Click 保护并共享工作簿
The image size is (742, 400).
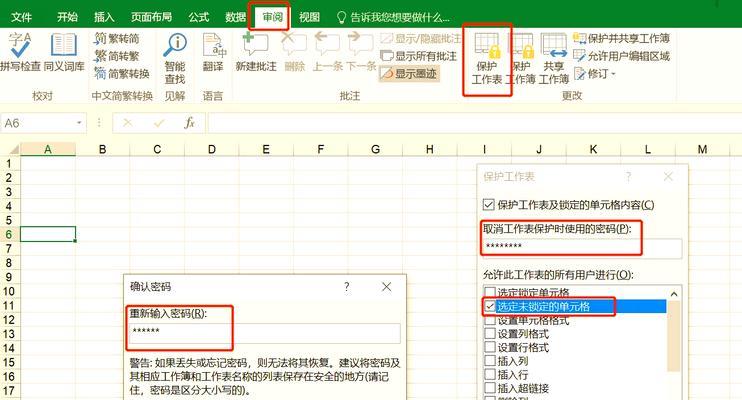click(x=621, y=38)
